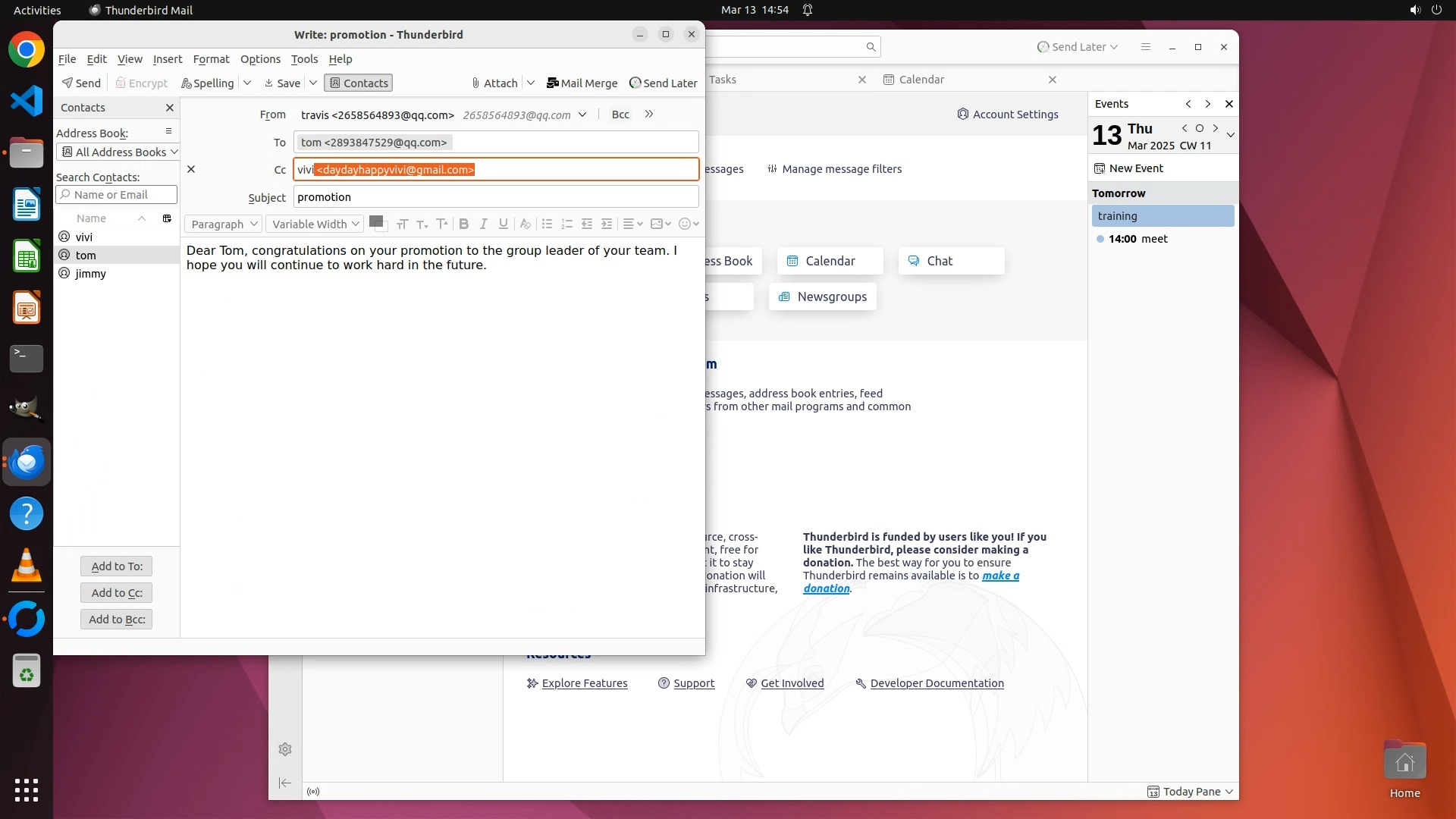Click the Attach paperclip button
Screen dimensions: 1456x819
click(x=494, y=83)
